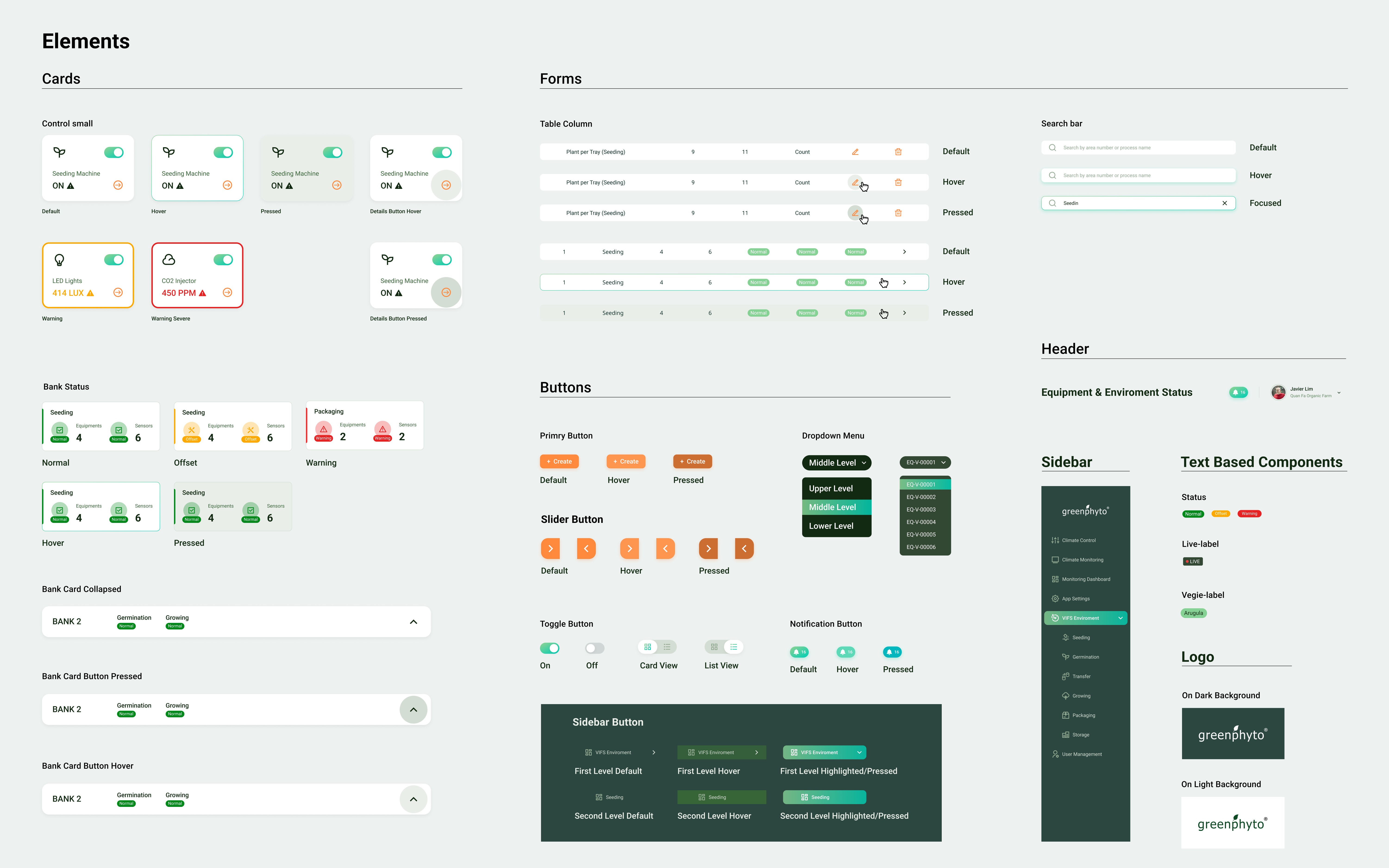
Task: Click the Default right-arrow slider button
Action: 551,549
